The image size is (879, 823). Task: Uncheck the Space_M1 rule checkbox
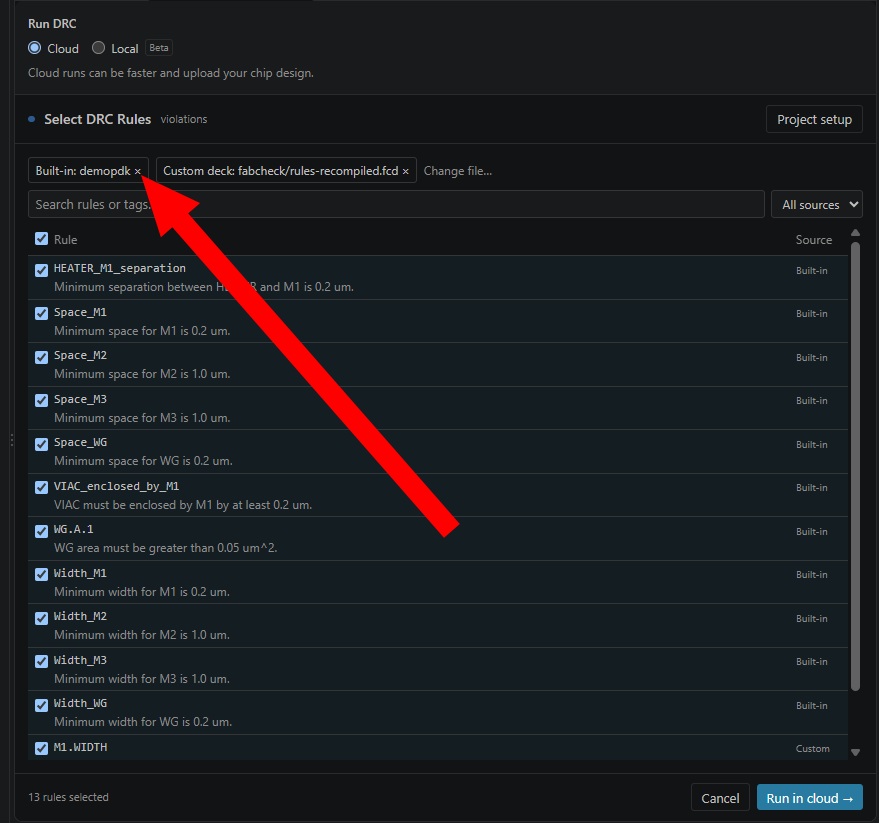[41, 313]
